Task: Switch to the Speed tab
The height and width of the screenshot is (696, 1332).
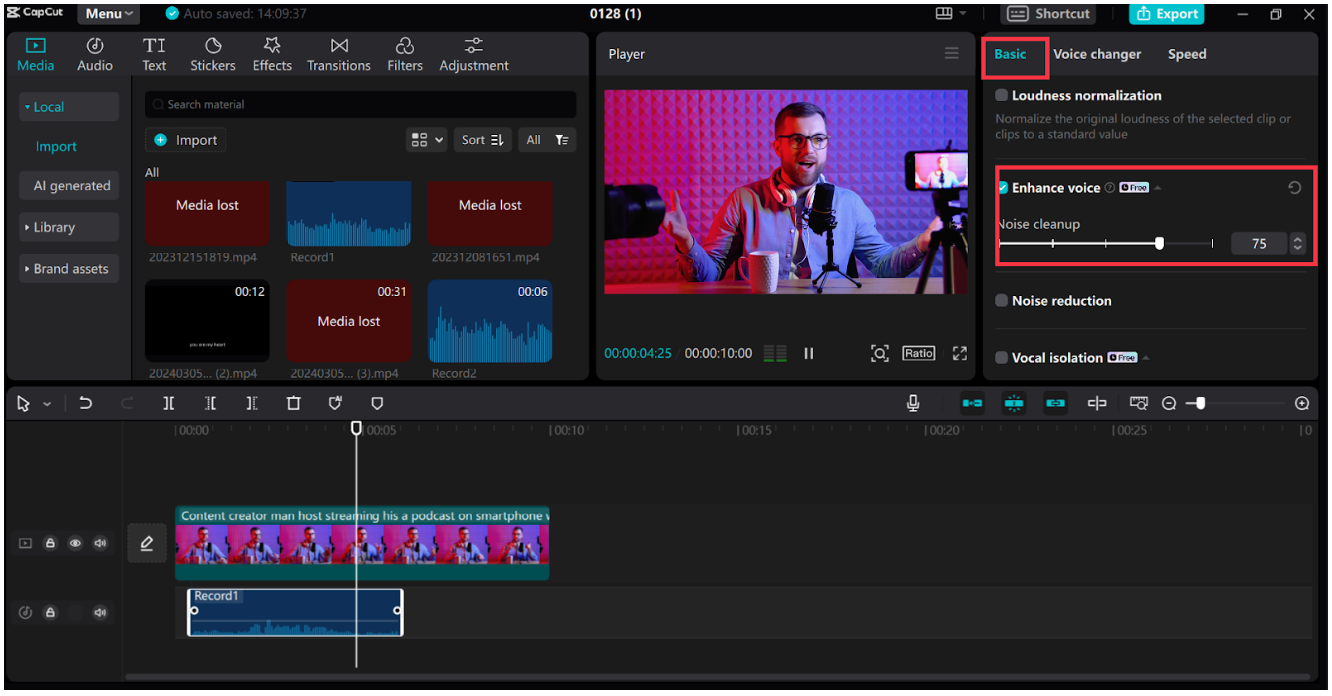Action: click(x=1187, y=54)
